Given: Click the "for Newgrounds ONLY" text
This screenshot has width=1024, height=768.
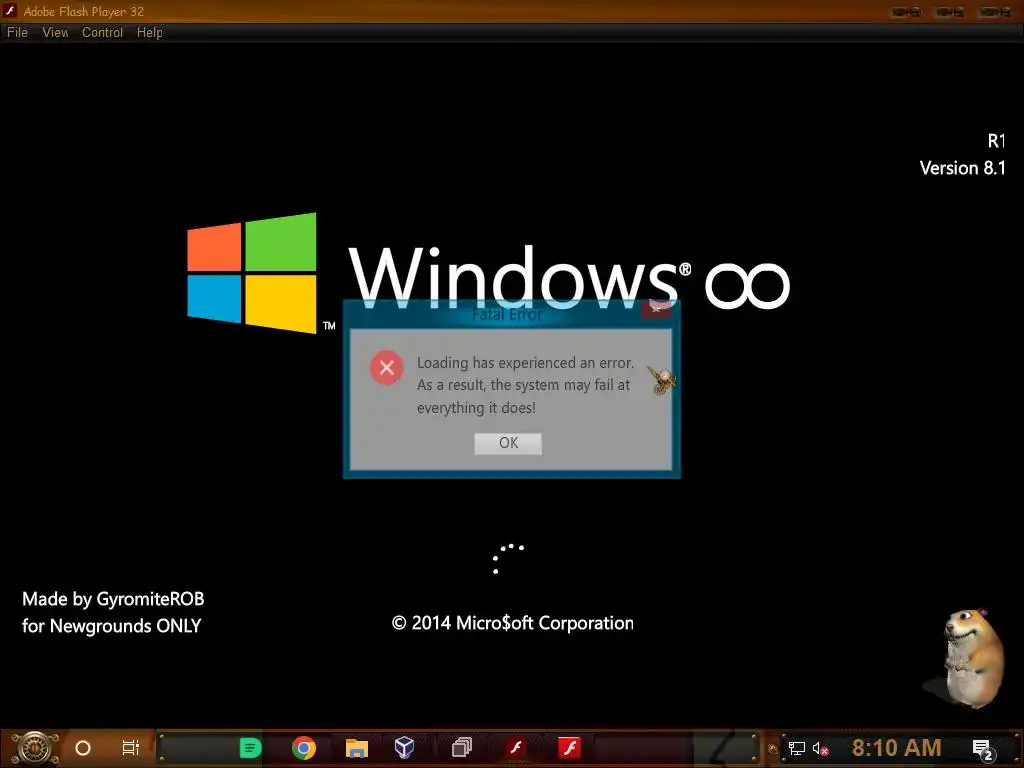Looking at the screenshot, I should [112, 626].
